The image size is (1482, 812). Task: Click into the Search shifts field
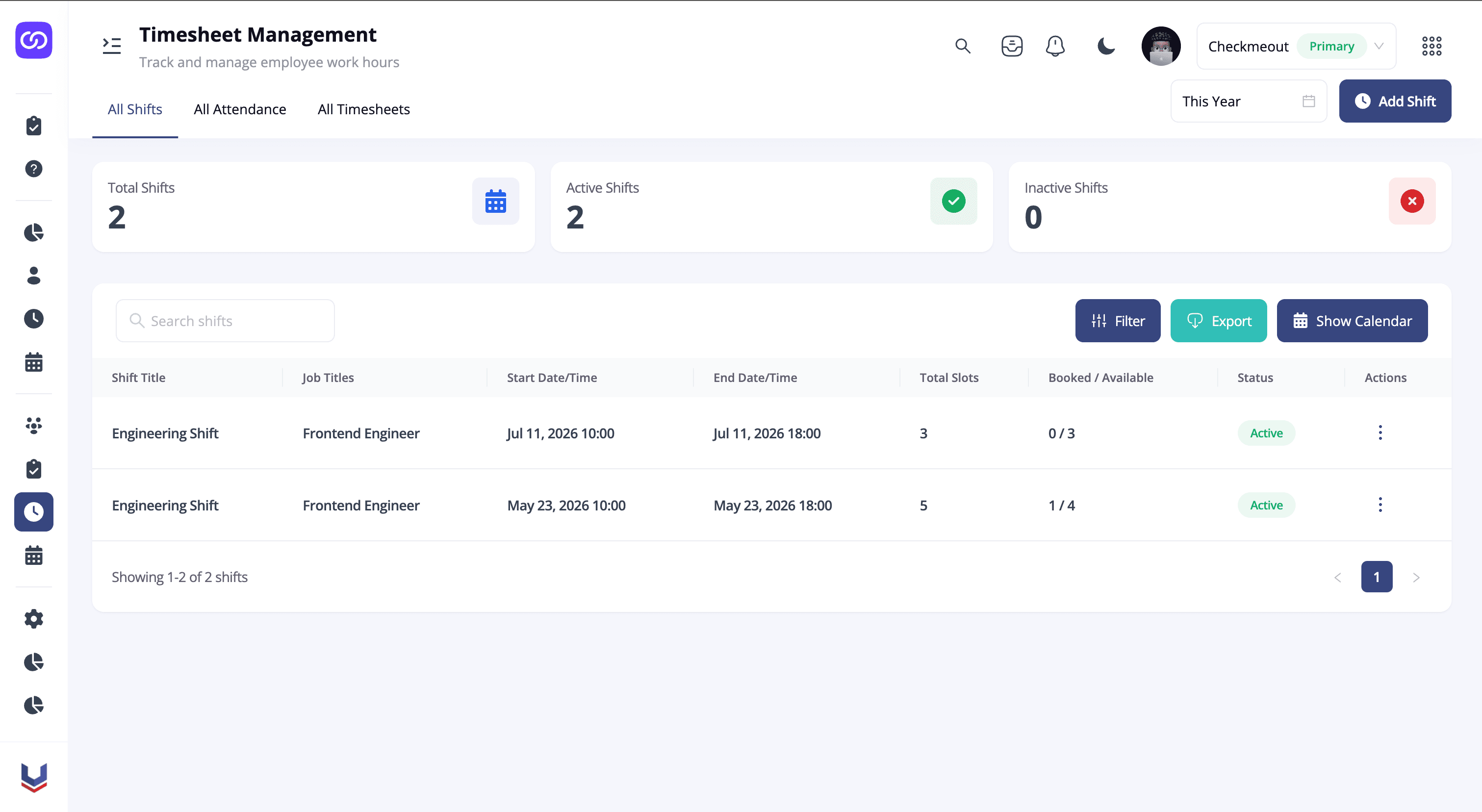(225, 321)
